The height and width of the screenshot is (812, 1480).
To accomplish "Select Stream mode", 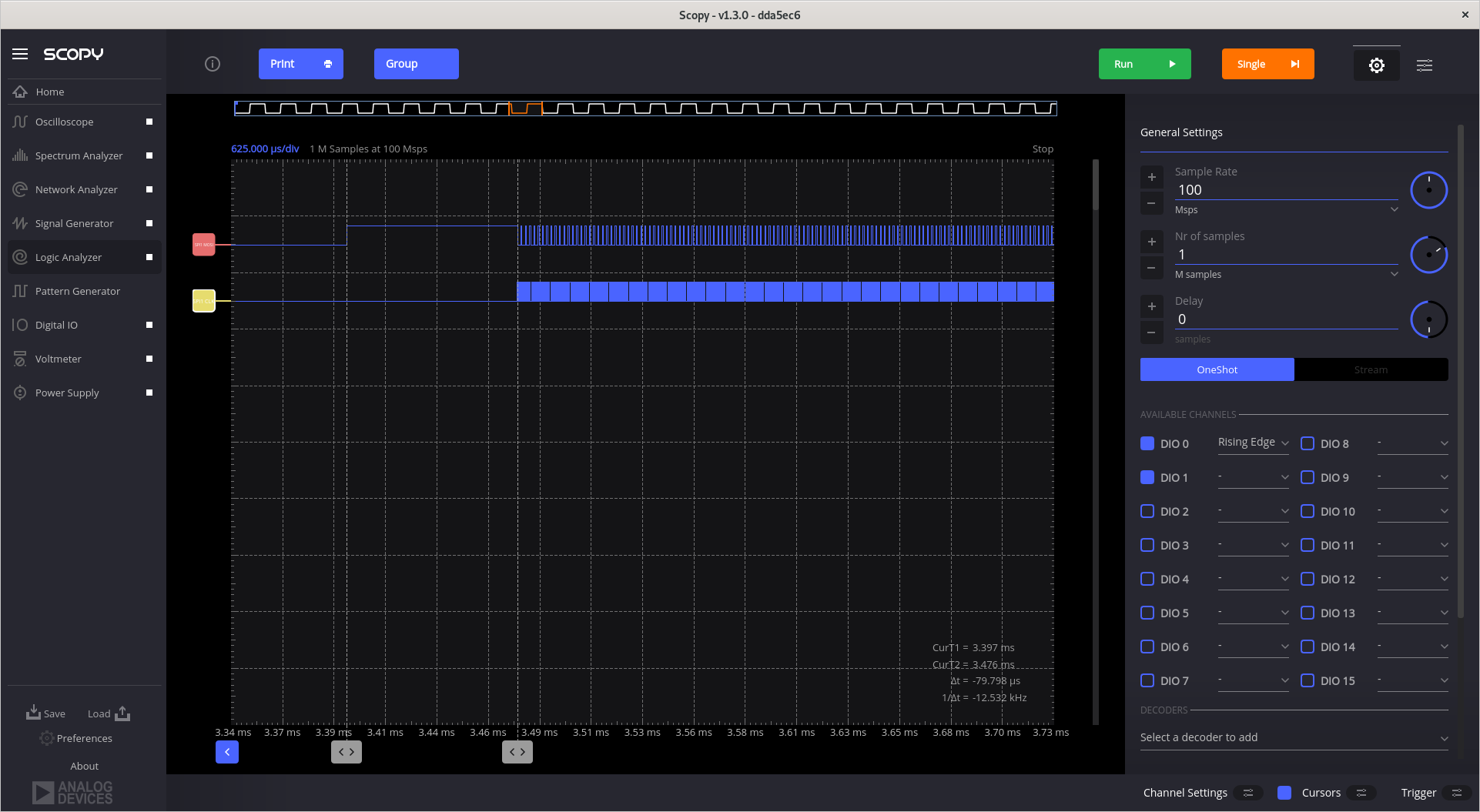I will [1371, 369].
